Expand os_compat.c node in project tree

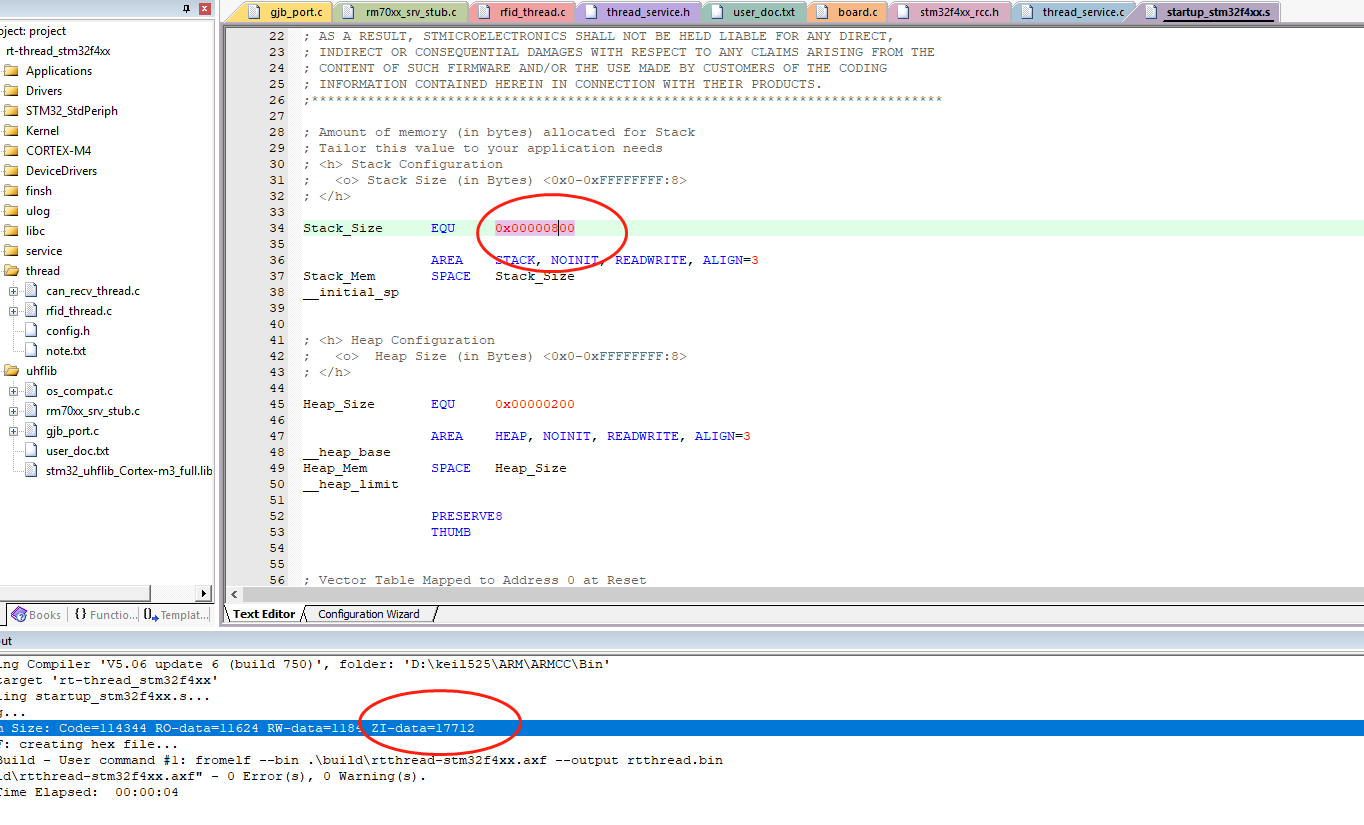[x=14, y=391]
